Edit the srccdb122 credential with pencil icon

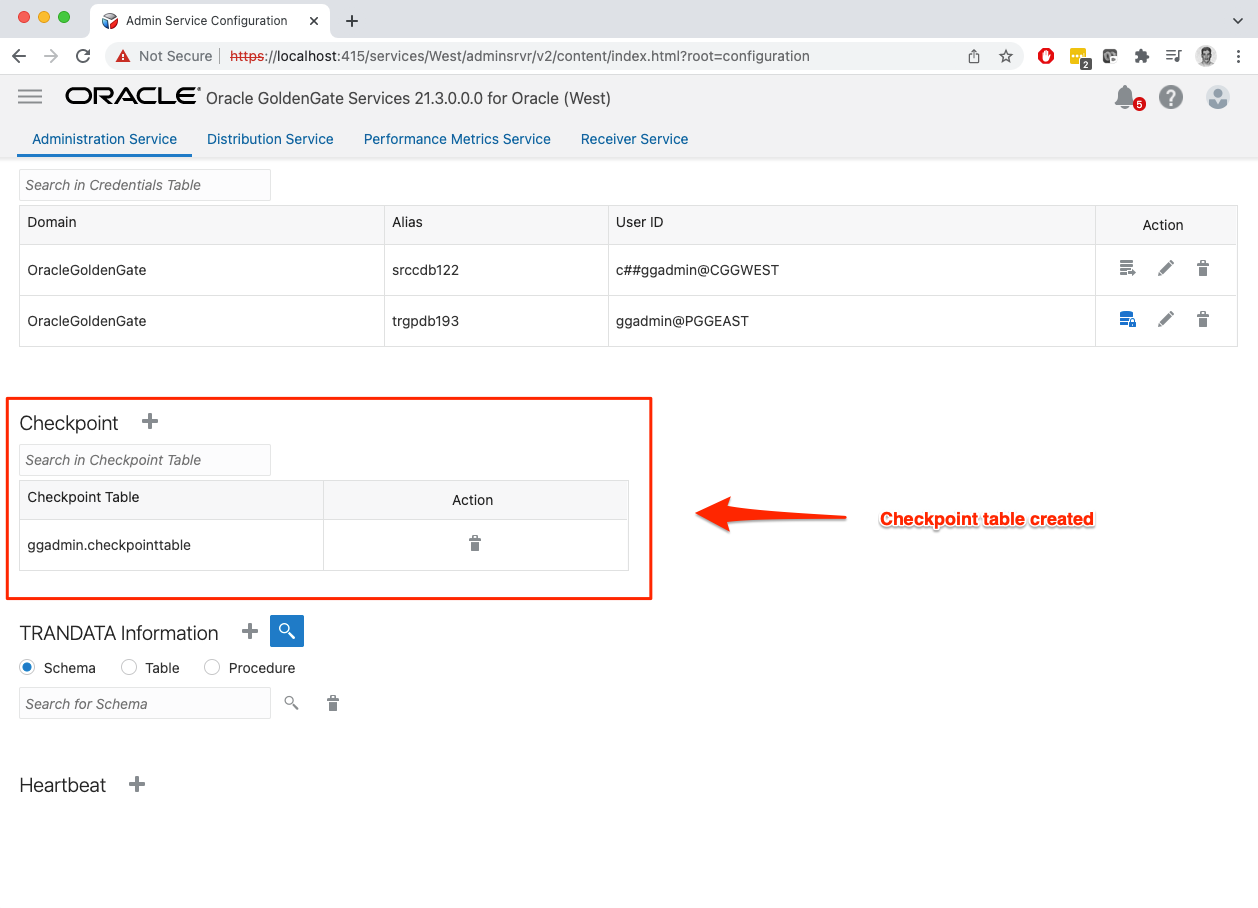pyautogui.click(x=1165, y=269)
